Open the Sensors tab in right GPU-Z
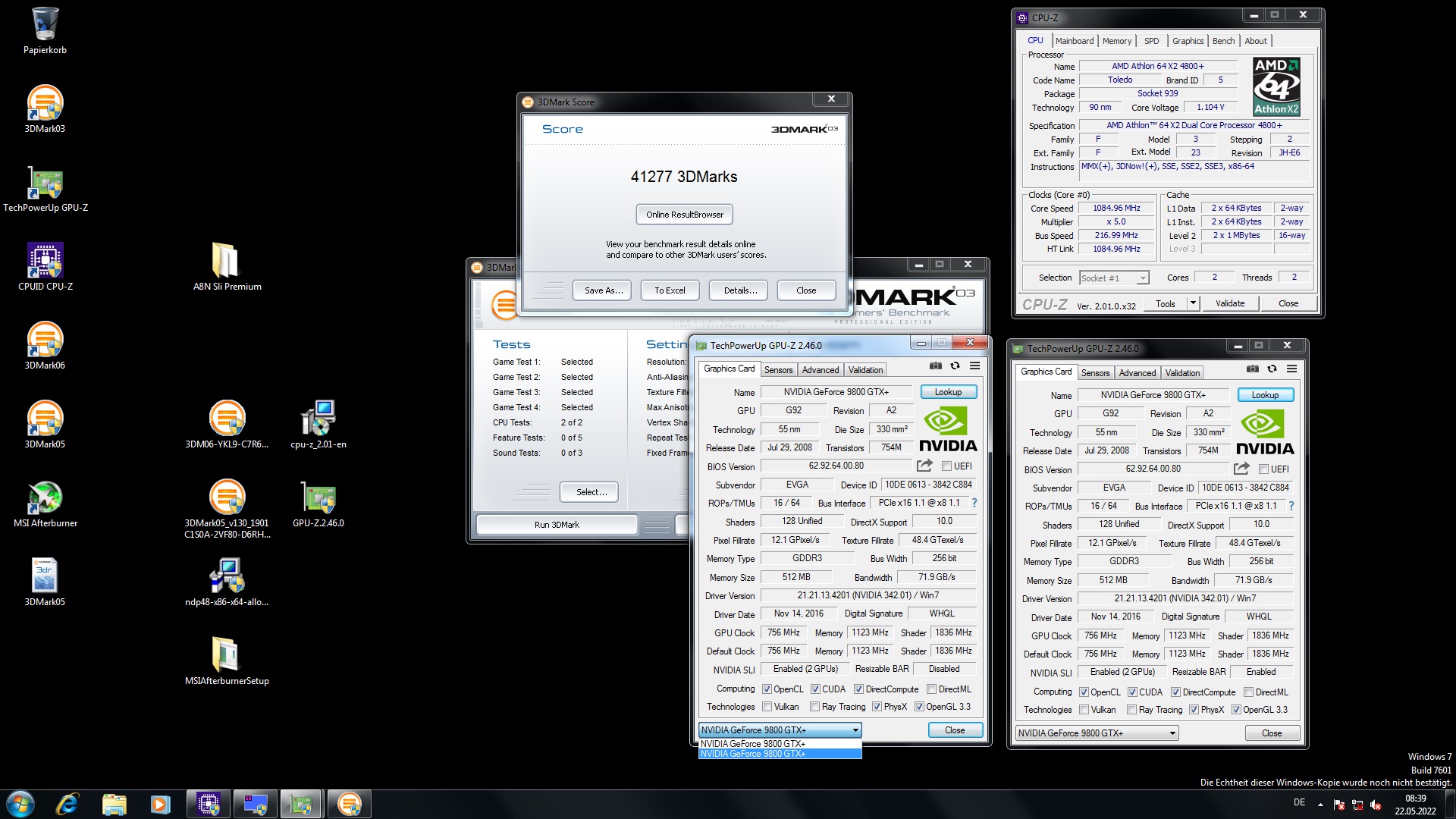This screenshot has width=1456, height=819. [x=1095, y=373]
